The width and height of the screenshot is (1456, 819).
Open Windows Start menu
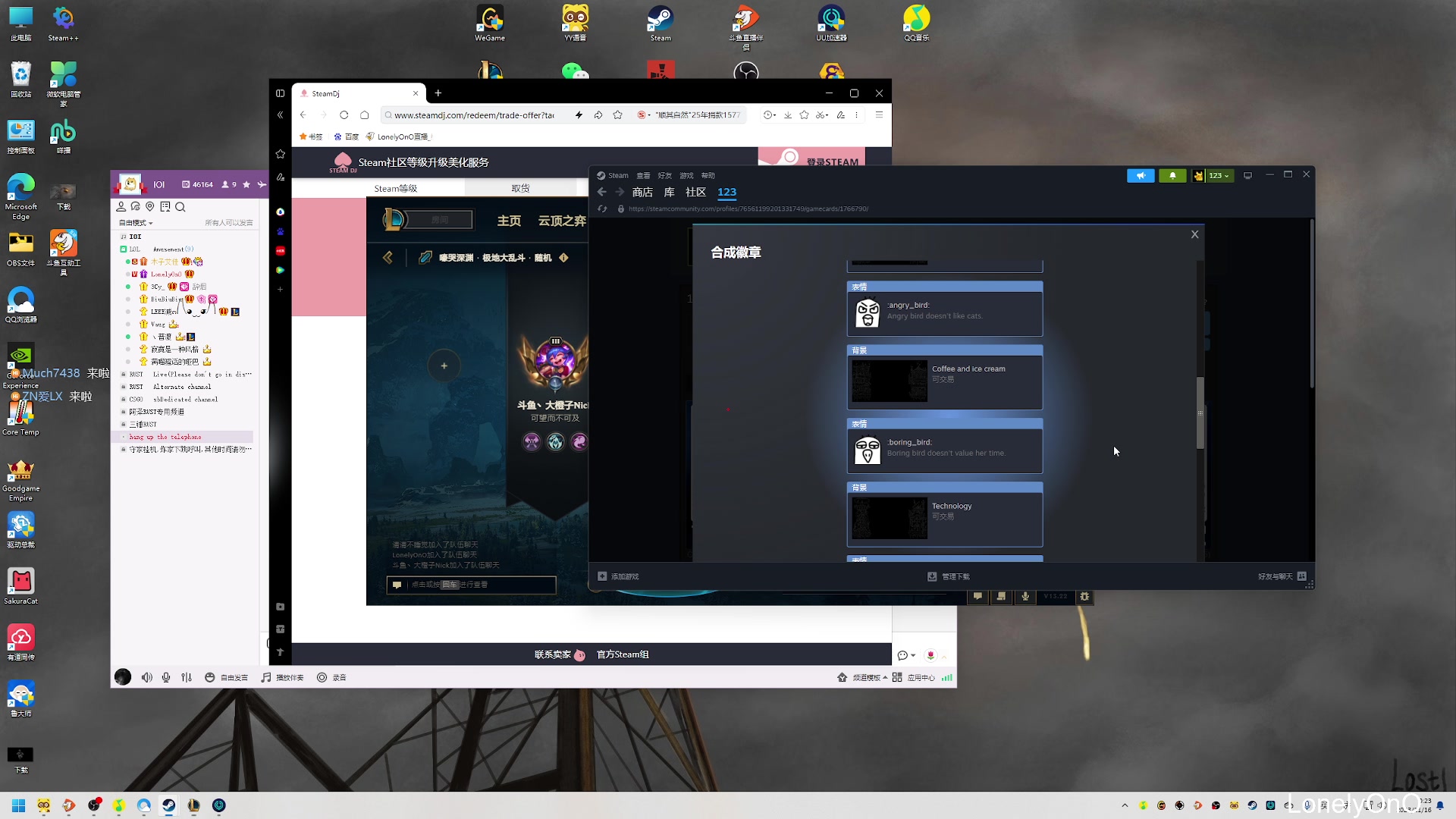[x=19, y=805]
